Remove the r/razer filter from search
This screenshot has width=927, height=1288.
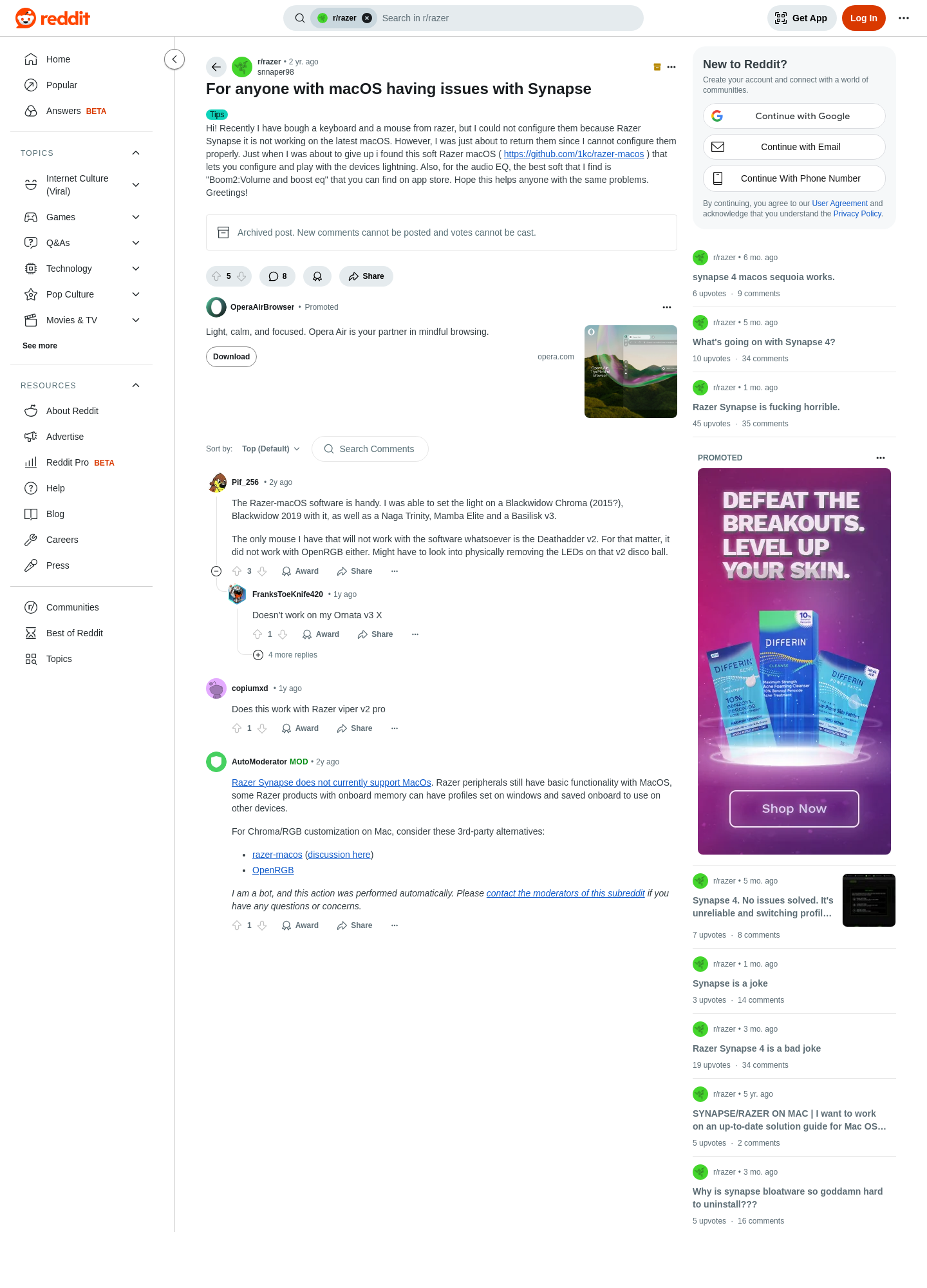point(367,18)
